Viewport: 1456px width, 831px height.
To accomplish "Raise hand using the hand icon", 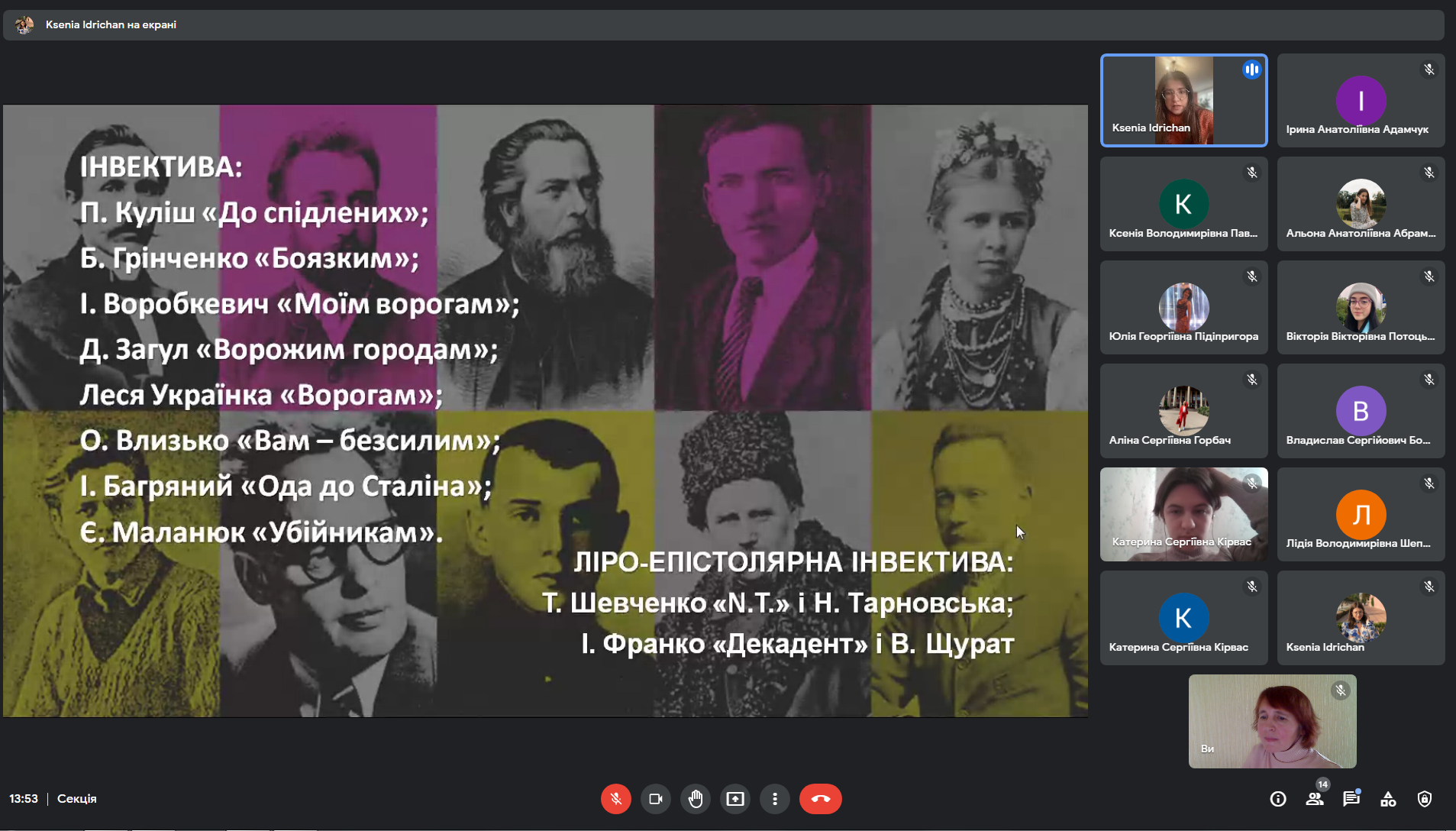I will click(695, 799).
